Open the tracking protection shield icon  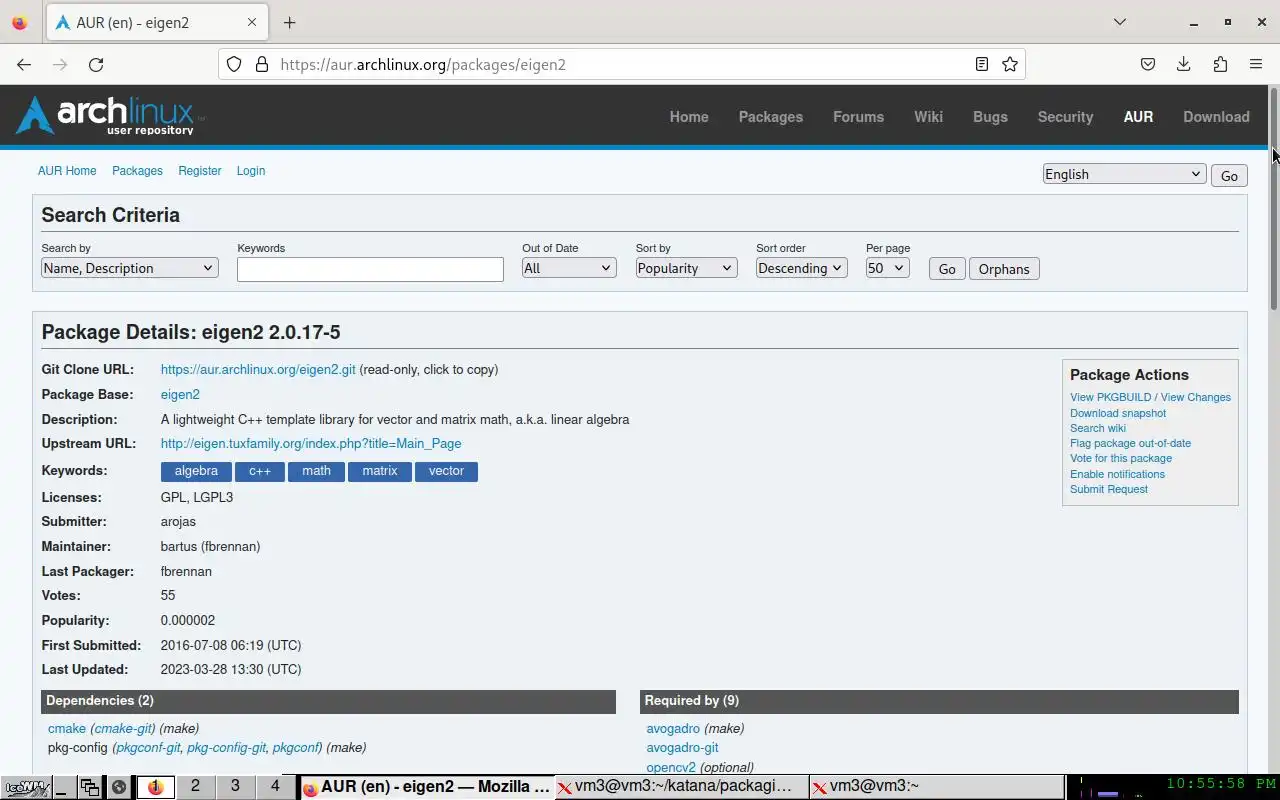click(x=234, y=64)
